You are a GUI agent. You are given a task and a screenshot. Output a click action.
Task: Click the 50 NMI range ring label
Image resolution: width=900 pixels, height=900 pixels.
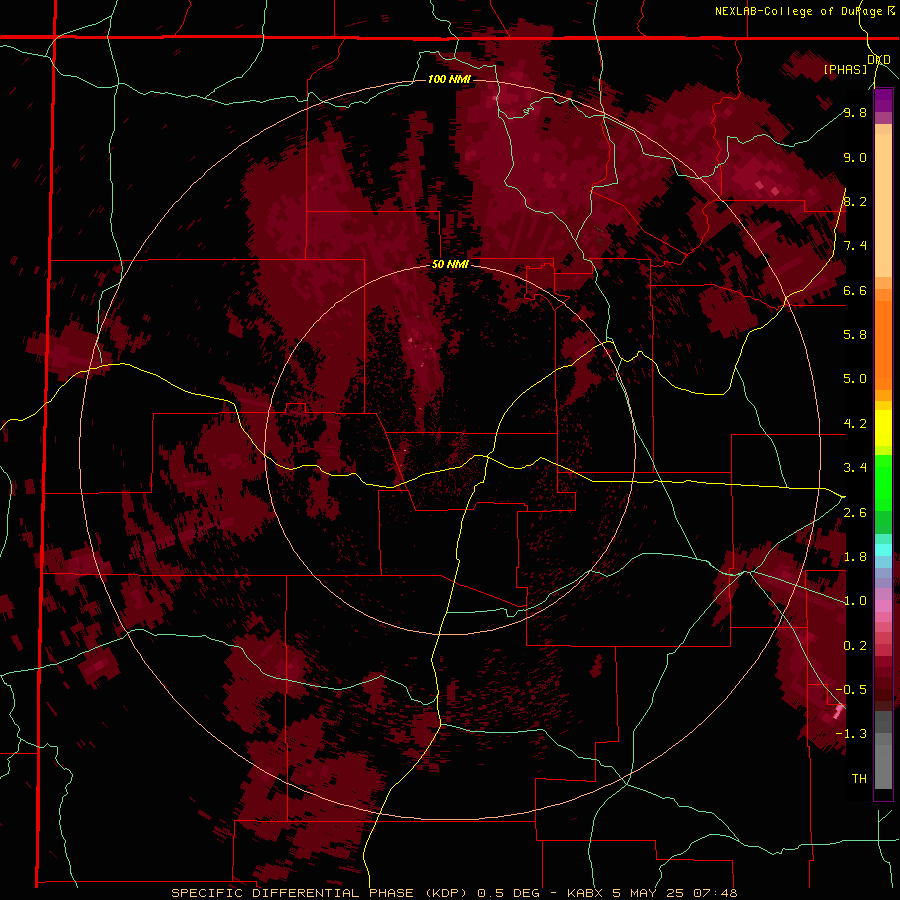[450, 265]
